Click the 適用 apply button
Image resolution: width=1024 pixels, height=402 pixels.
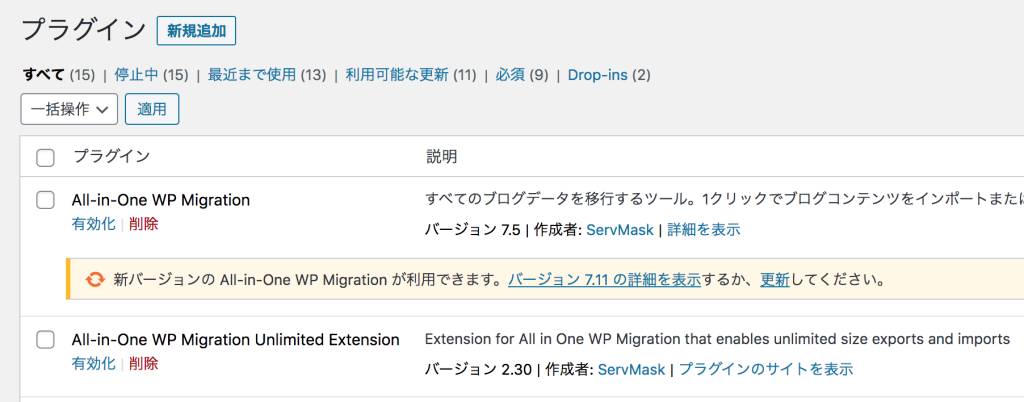(152, 109)
